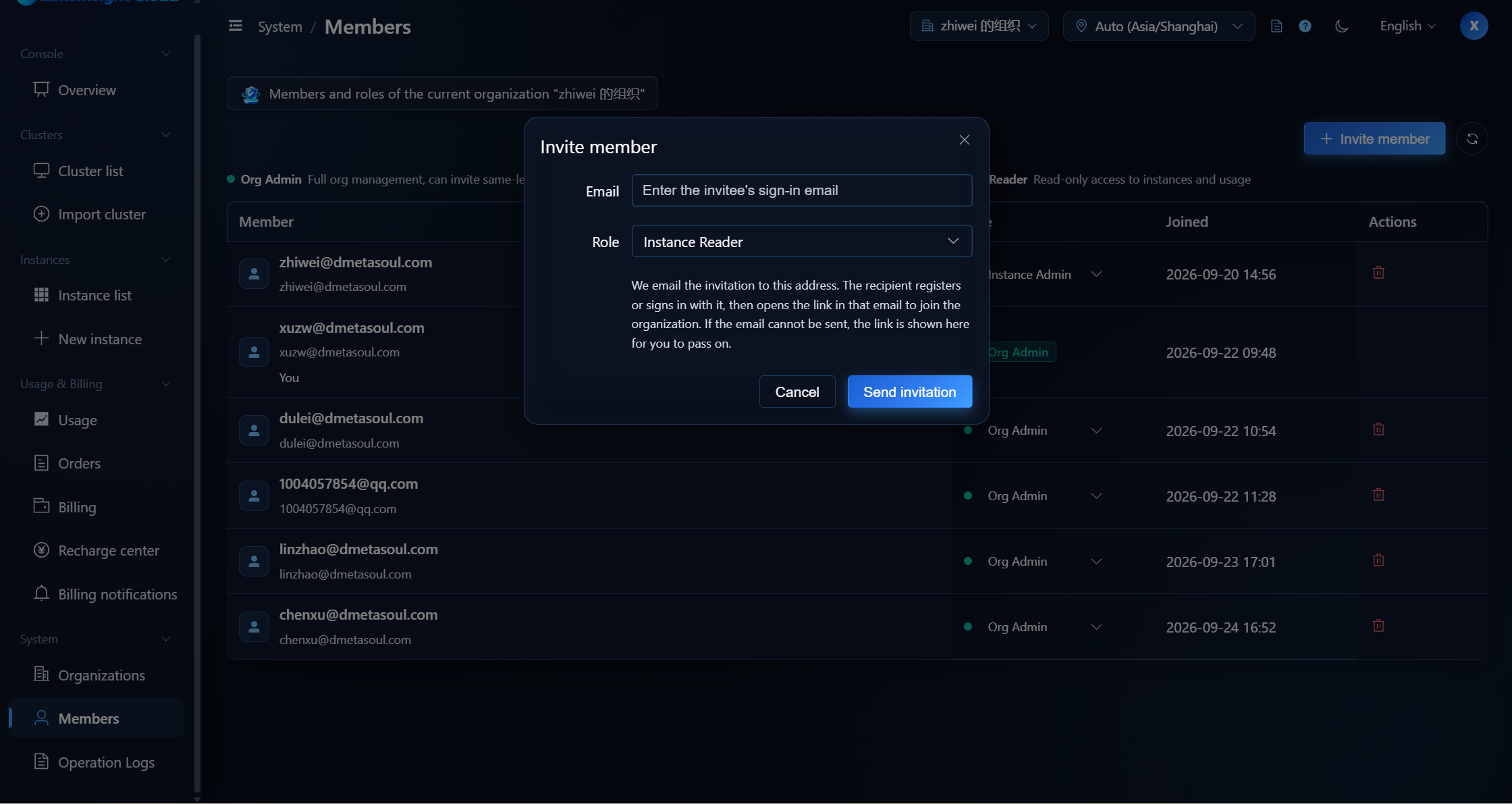This screenshot has width=1512, height=804.
Task: Collapse the sidebar with the hamburger icon
Action: 235,26
